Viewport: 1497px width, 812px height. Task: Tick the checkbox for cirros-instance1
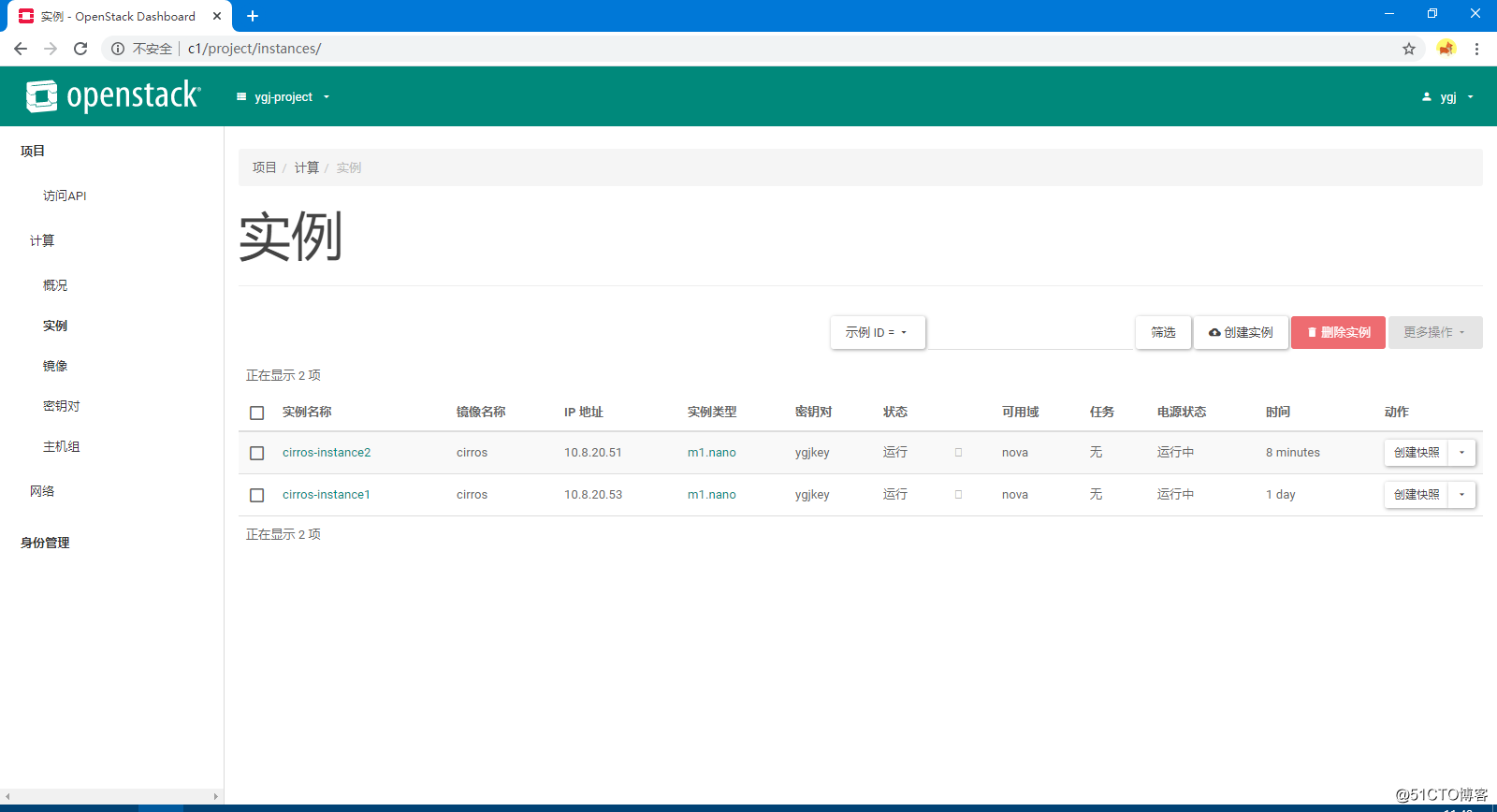257,495
